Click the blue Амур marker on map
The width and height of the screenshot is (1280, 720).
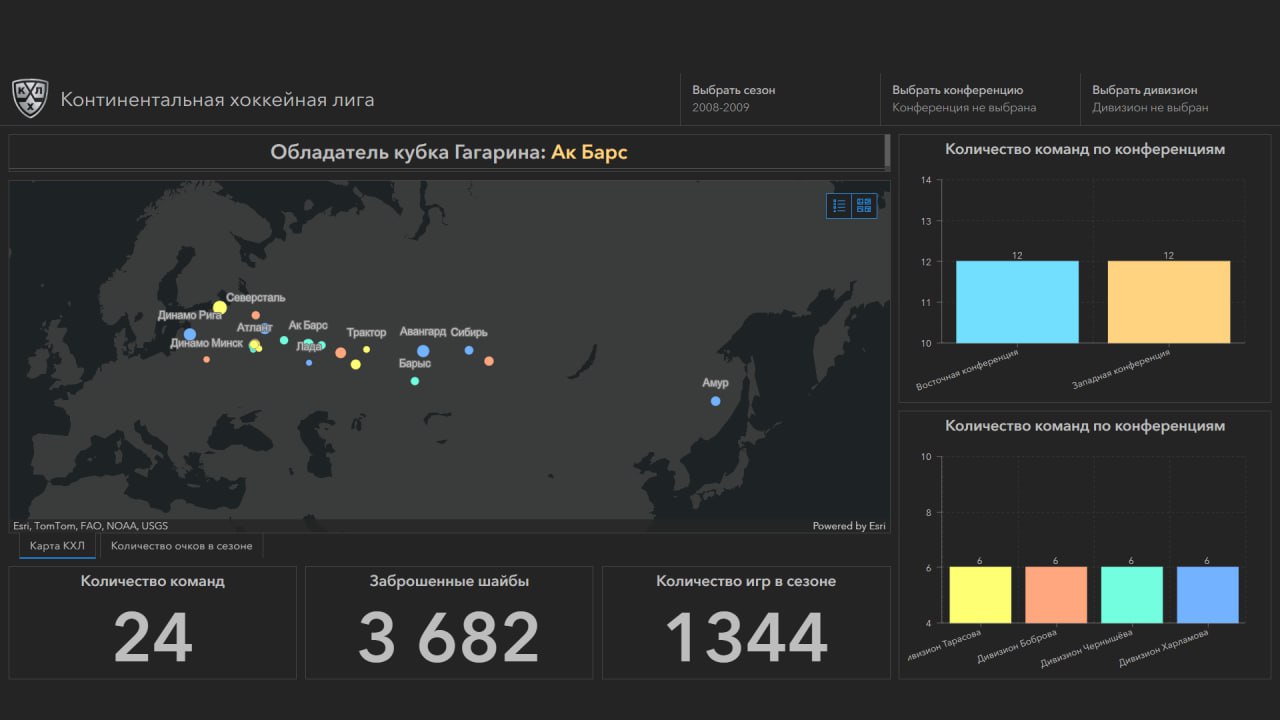tap(715, 401)
